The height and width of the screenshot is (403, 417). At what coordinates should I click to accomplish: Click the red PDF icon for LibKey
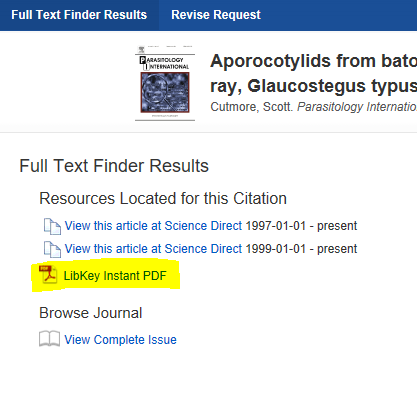tap(48, 275)
